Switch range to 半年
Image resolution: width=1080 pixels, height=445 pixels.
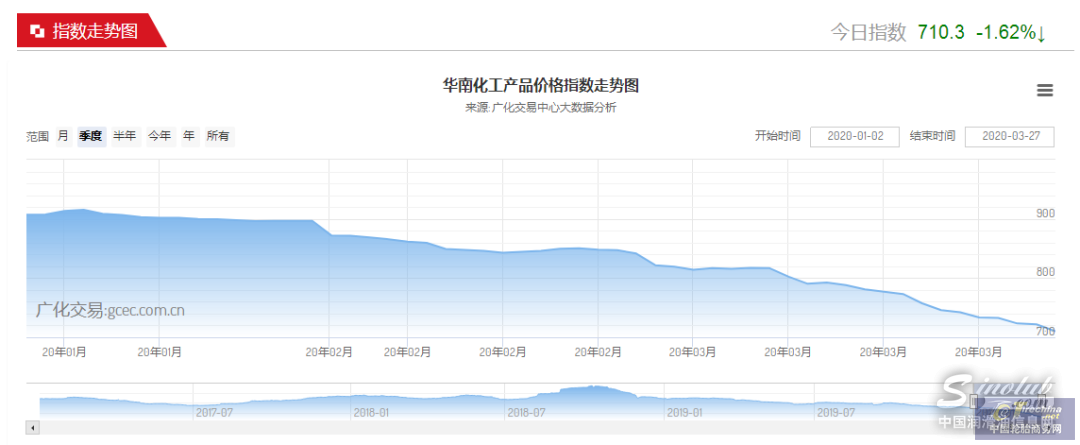[x=125, y=136]
